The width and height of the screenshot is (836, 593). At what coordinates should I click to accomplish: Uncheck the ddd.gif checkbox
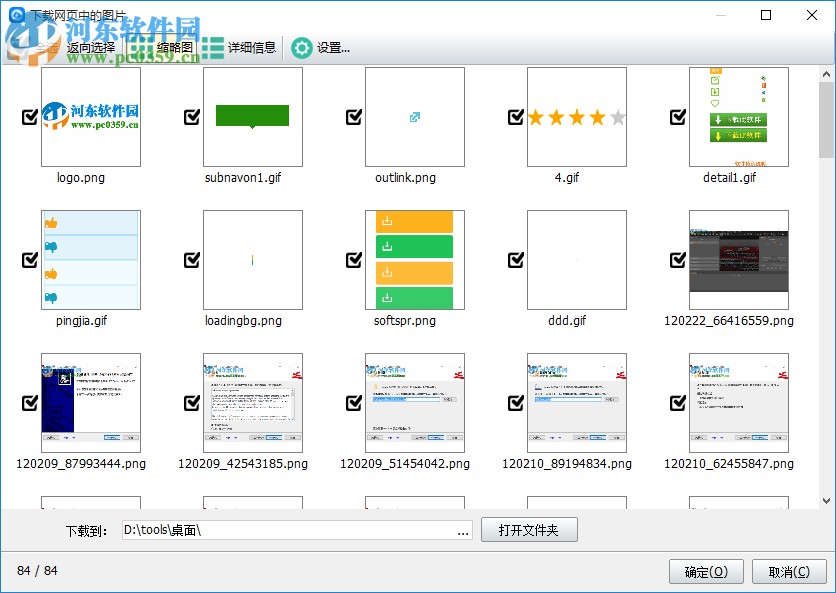click(x=516, y=260)
